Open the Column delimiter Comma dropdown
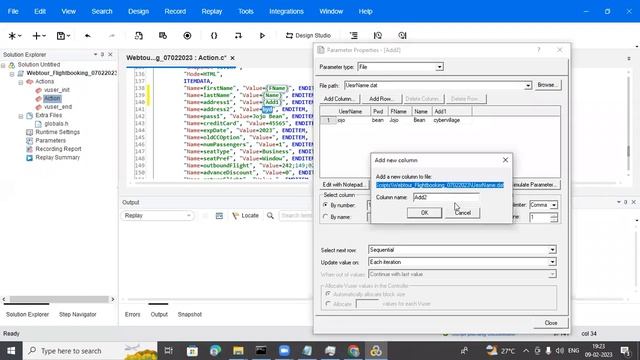 pyautogui.click(x=554, y=205)
